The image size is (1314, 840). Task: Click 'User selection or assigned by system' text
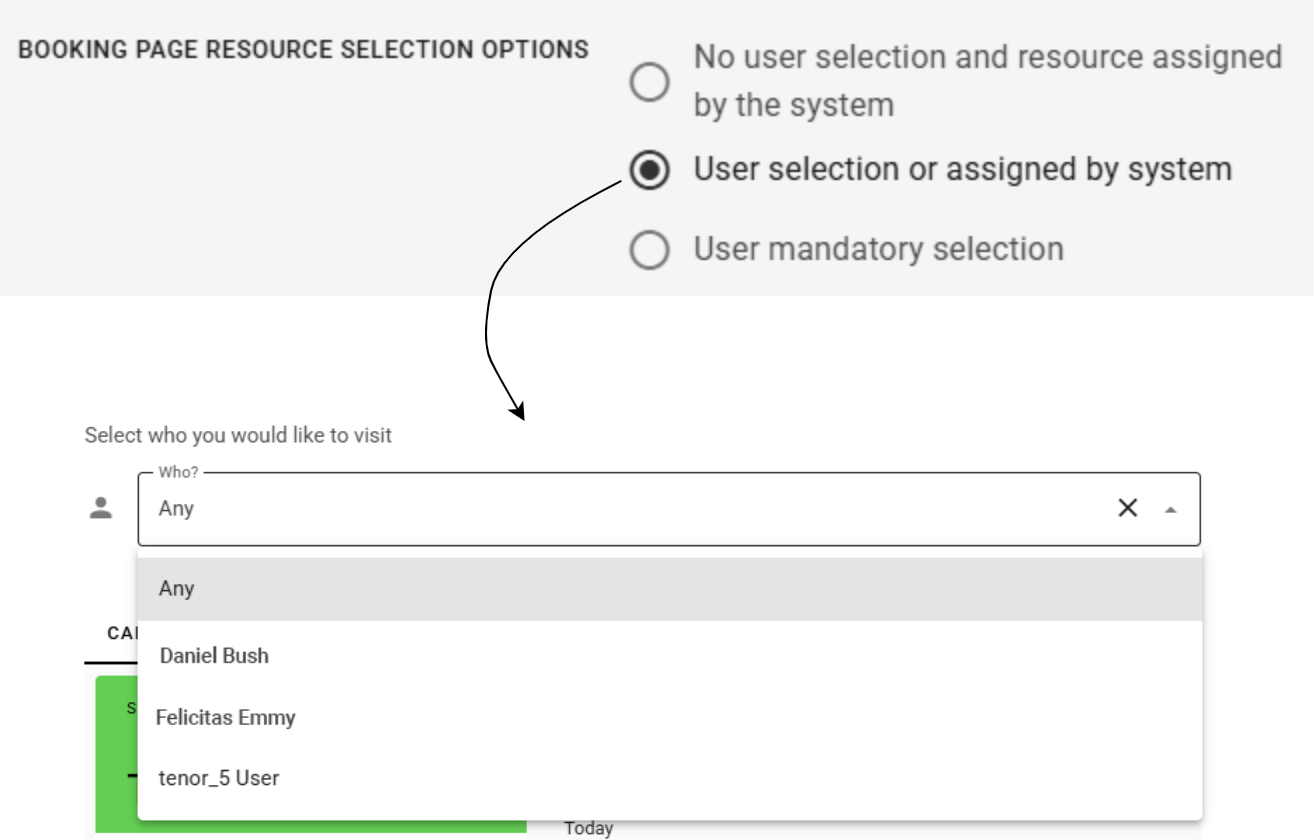(x=962, y=170)
